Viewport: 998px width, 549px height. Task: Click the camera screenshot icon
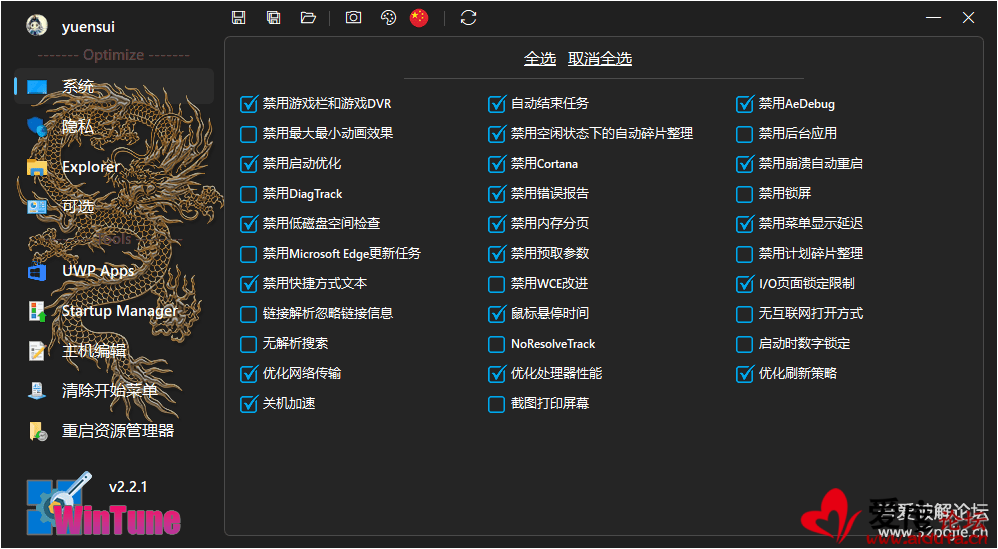[353, 17]
